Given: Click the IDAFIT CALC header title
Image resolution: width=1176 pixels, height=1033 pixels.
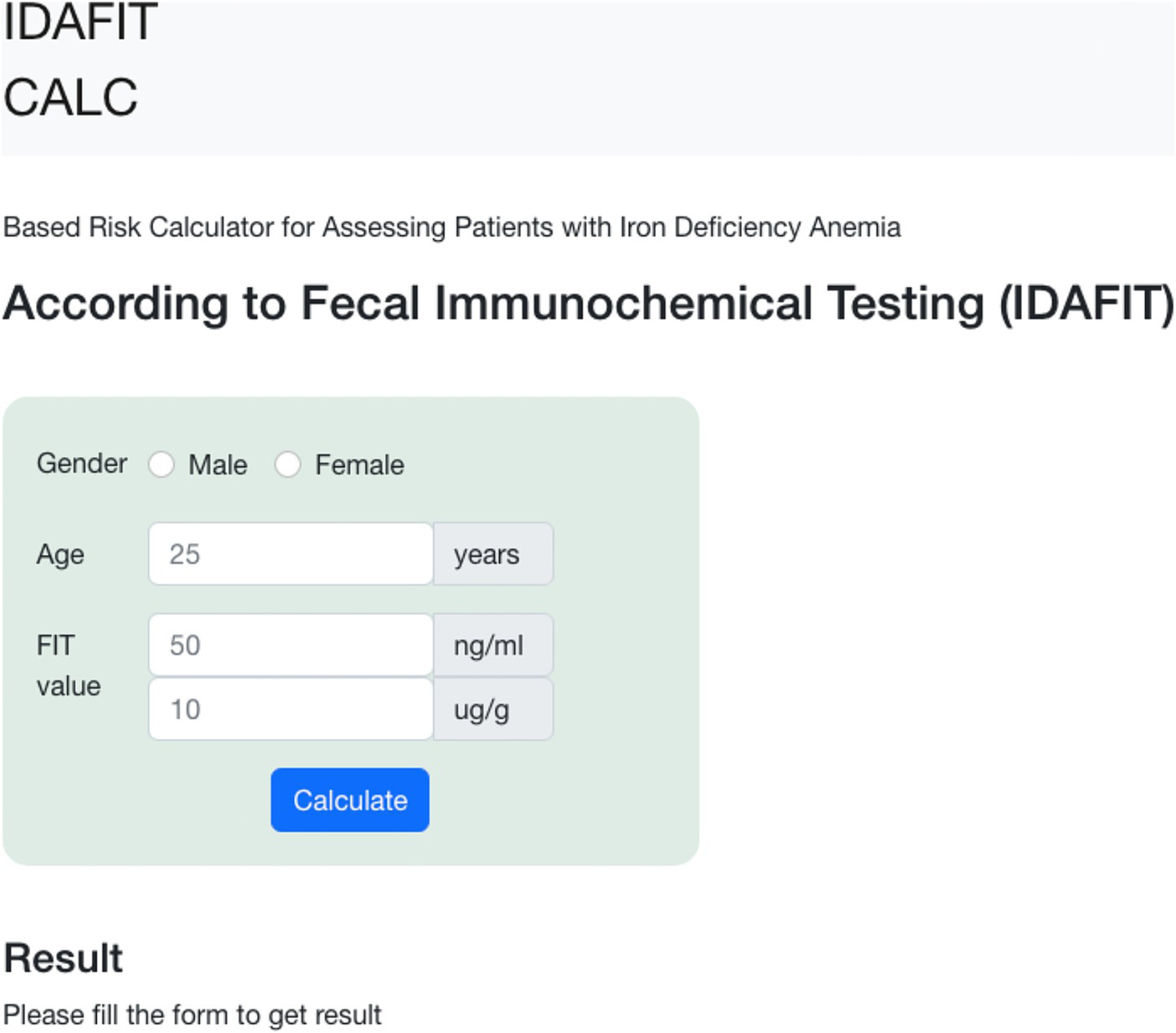Looking at the screenshot, I should [x=80, y=59].
